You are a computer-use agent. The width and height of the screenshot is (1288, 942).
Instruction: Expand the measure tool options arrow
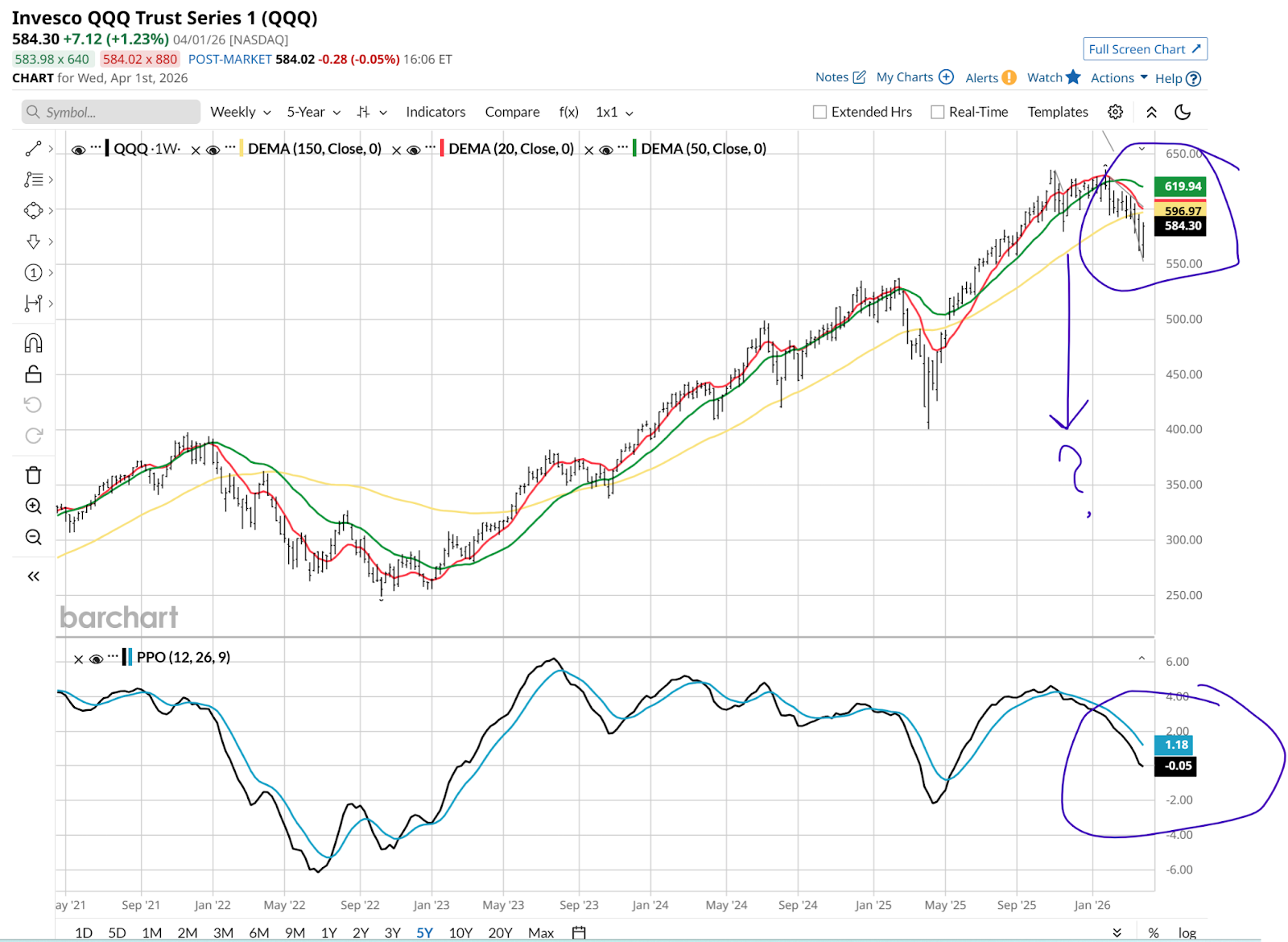(51, 304)
